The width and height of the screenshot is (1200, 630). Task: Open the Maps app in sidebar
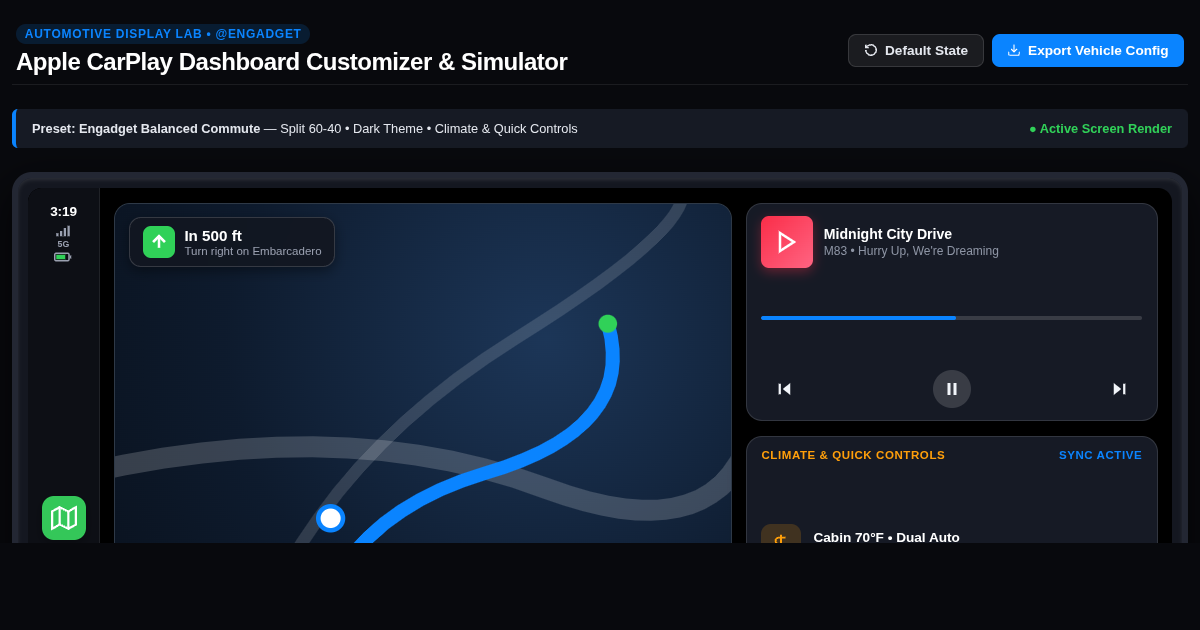pos(64,518)
